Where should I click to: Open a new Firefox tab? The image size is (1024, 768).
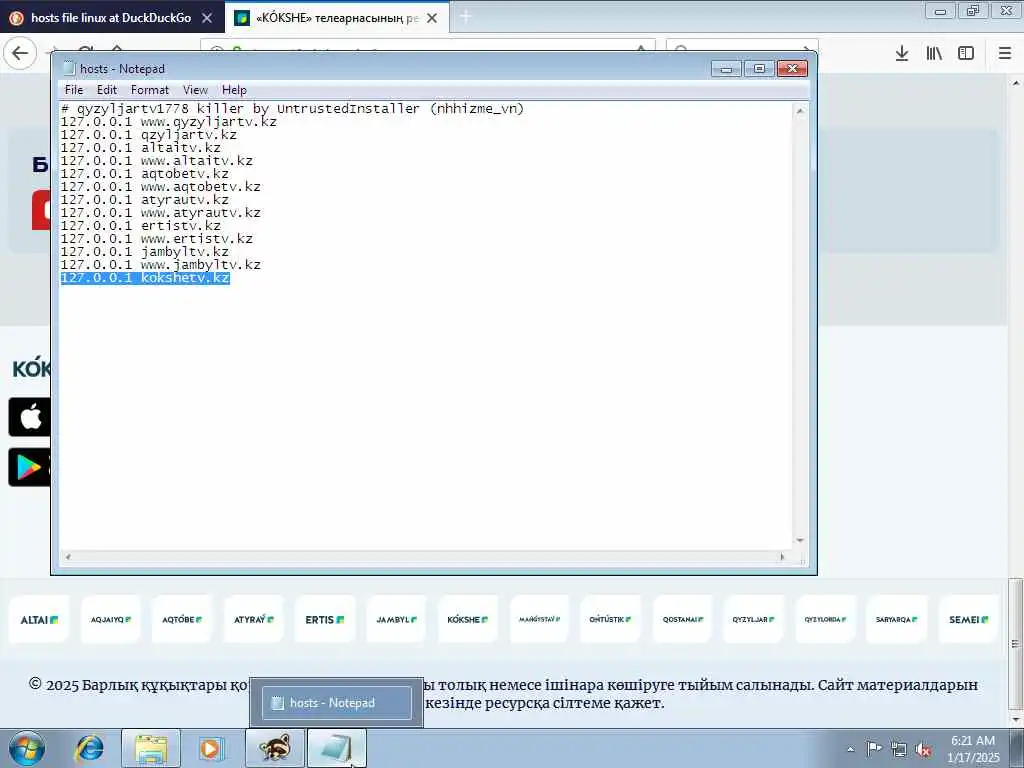(466, 17)
